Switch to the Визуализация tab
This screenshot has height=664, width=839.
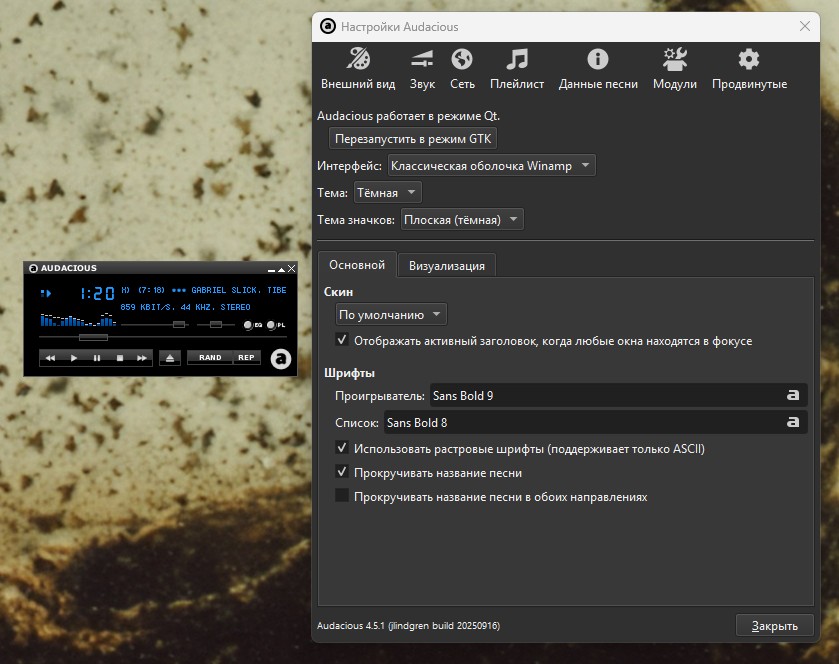[446, 266]
